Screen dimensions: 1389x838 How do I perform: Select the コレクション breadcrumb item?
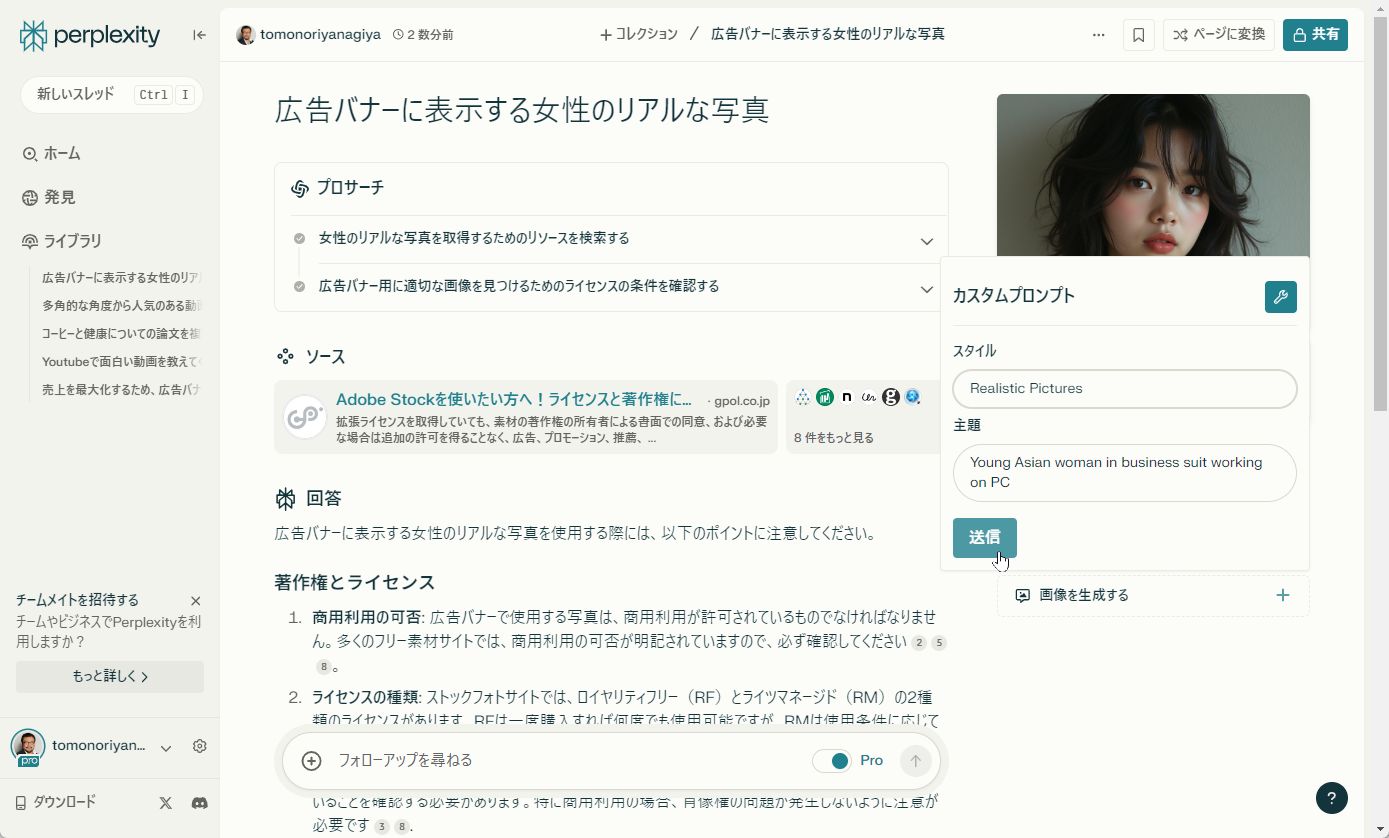[x=638, y=34]
